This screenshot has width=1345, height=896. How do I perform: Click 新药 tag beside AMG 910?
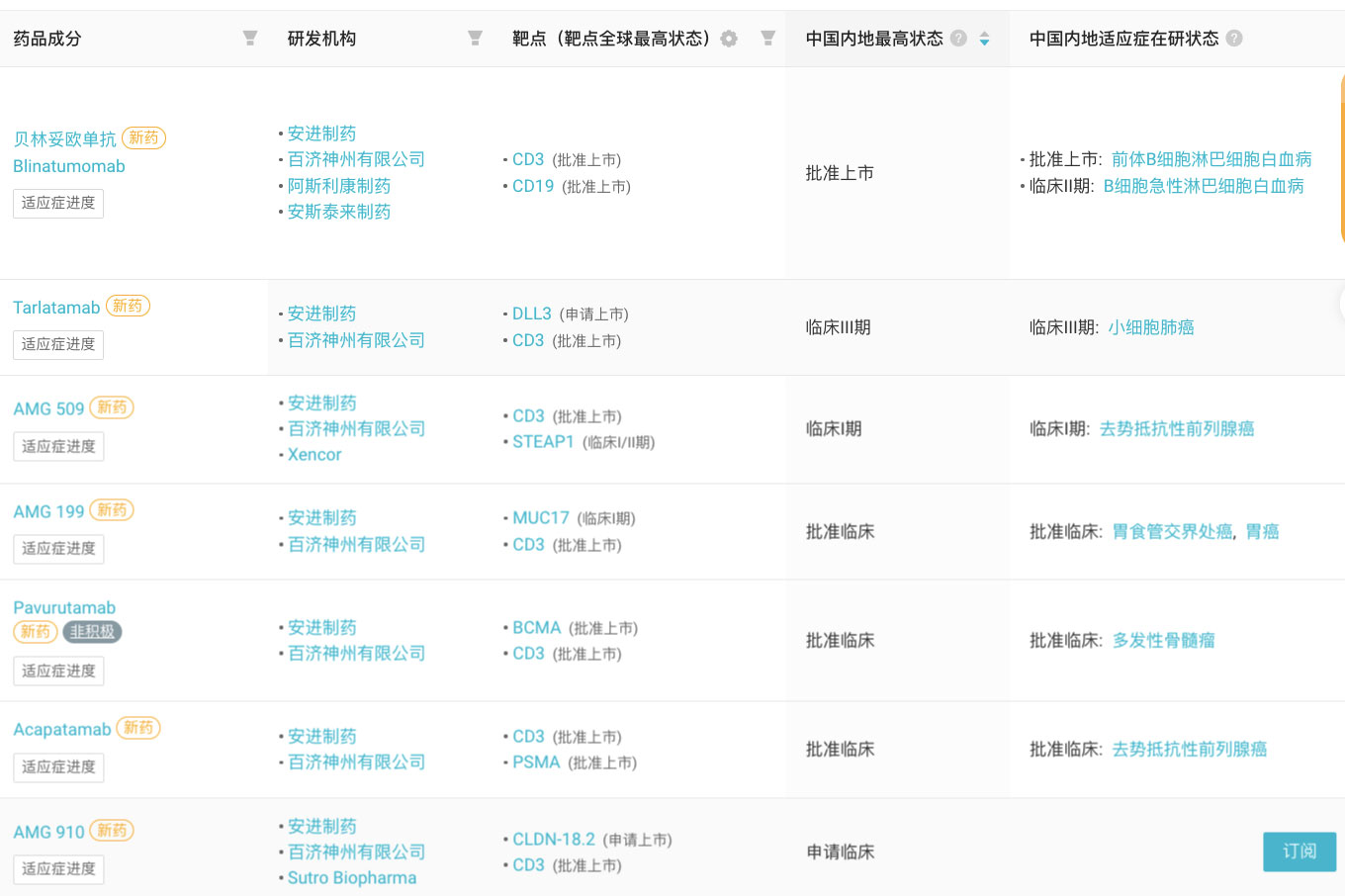tap(112, 831)
